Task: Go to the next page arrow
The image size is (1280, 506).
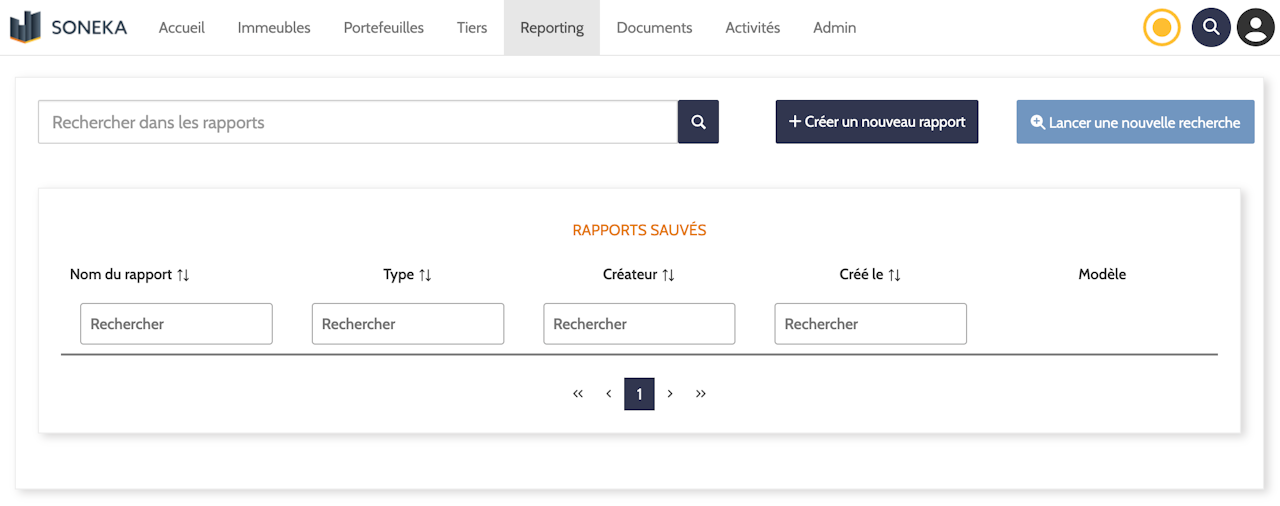Action: point(670,394)
